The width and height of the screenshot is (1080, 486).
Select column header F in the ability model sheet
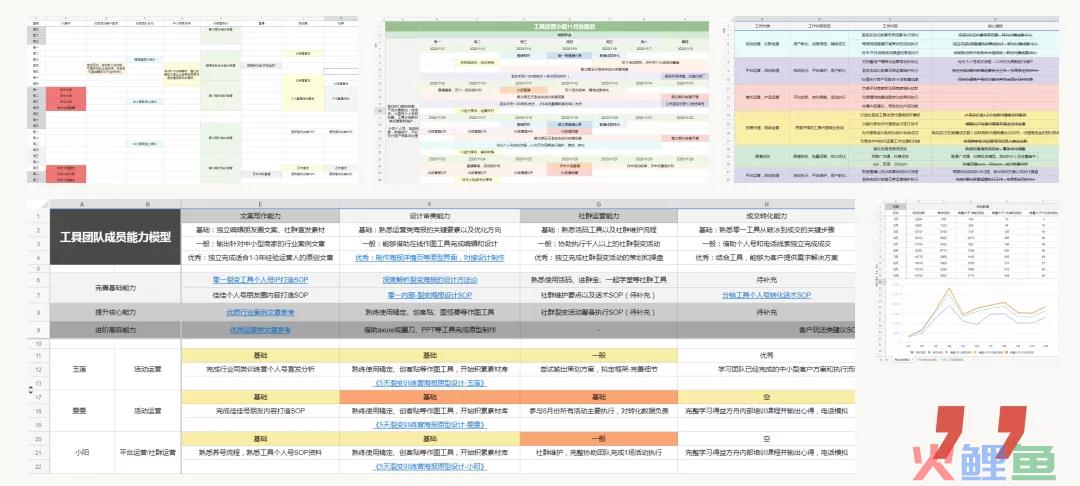tap(429, 204)
